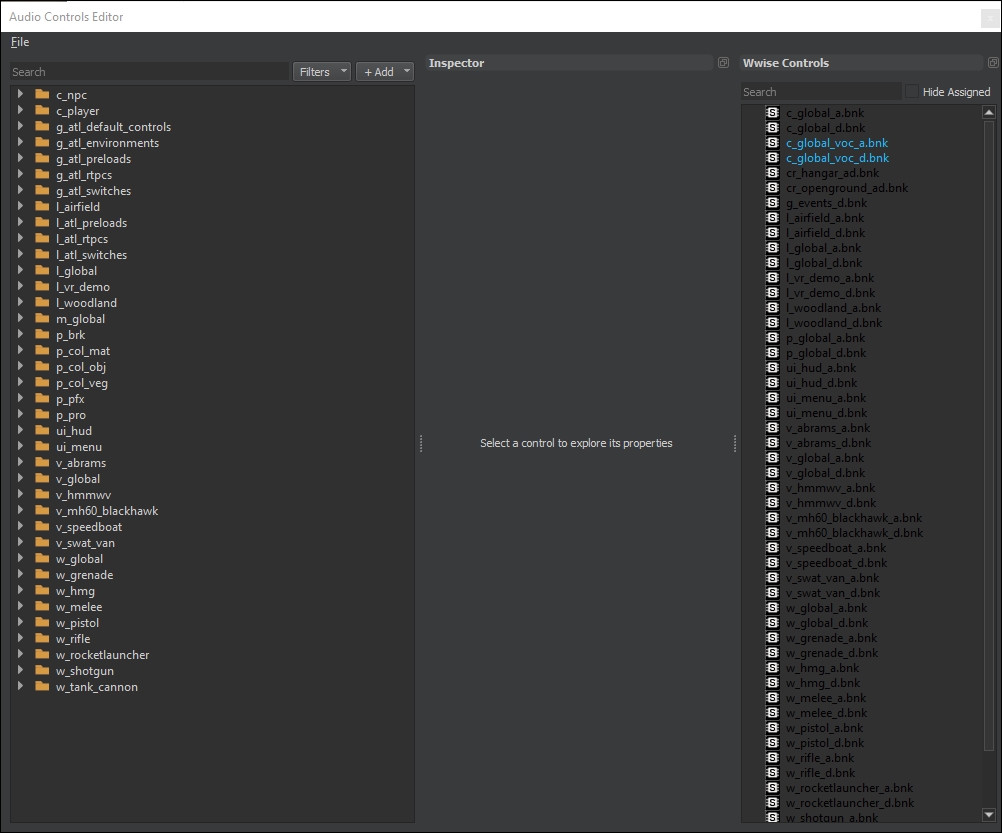Click the soundbank icon beside cr_hangar_ad.bnk

pyautogui.click(x=773, y=173)
